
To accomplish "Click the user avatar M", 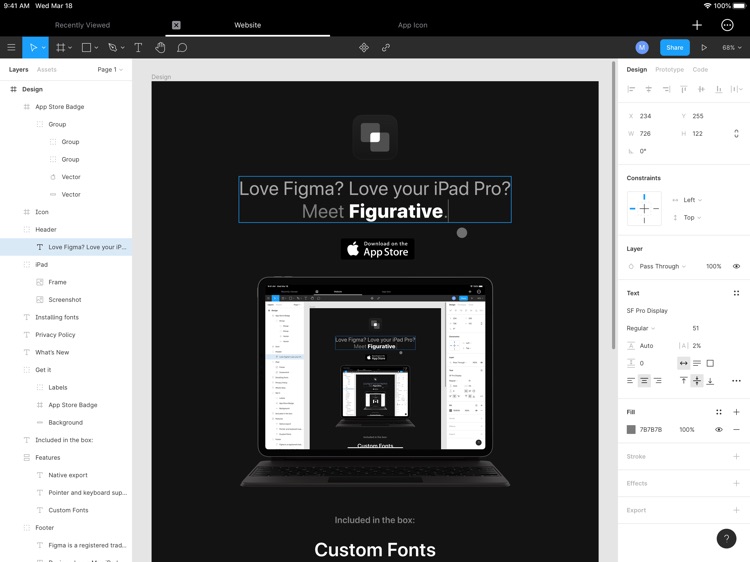I will [x=642, y=47].
